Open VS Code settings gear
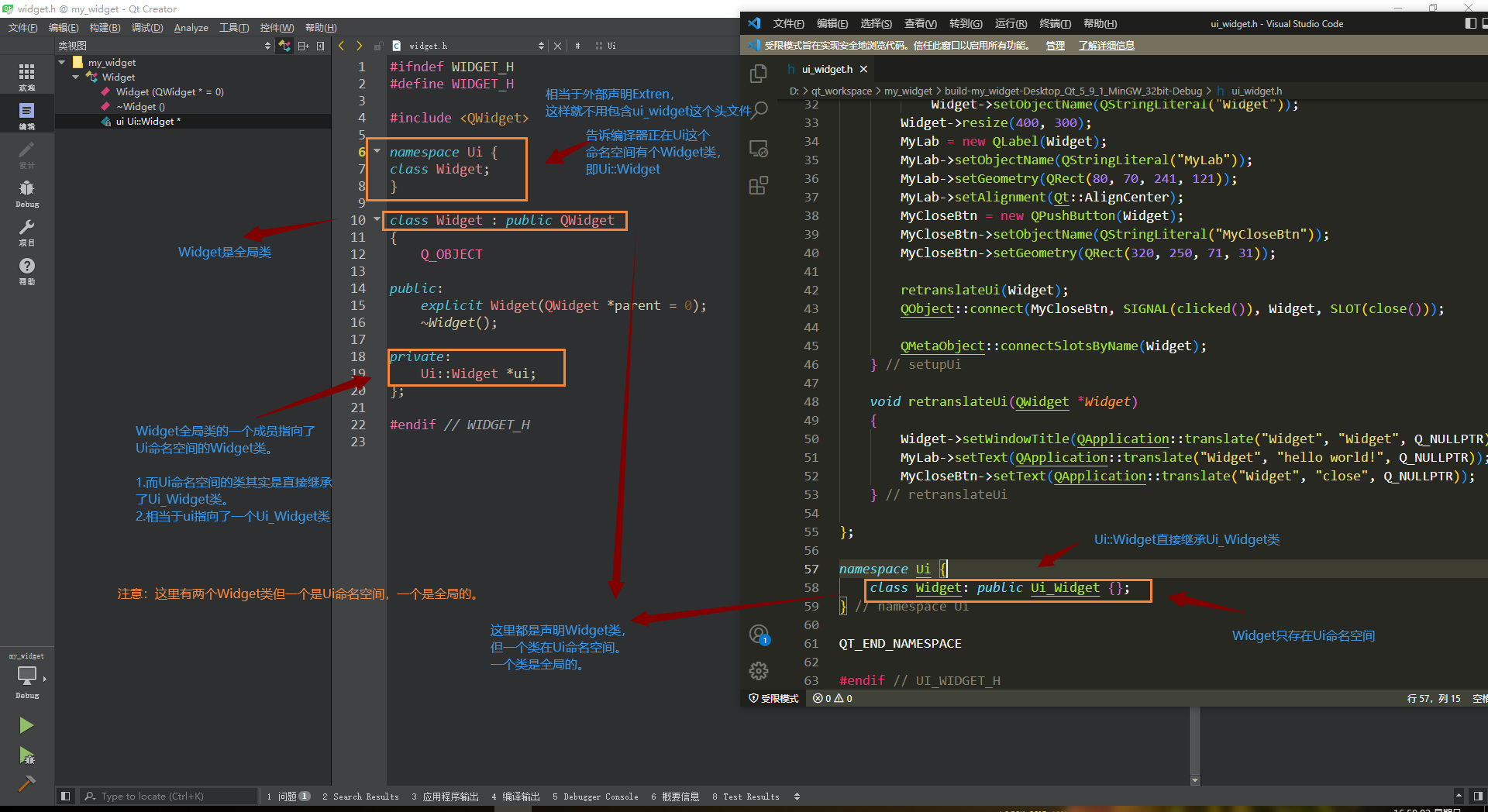 759,671
